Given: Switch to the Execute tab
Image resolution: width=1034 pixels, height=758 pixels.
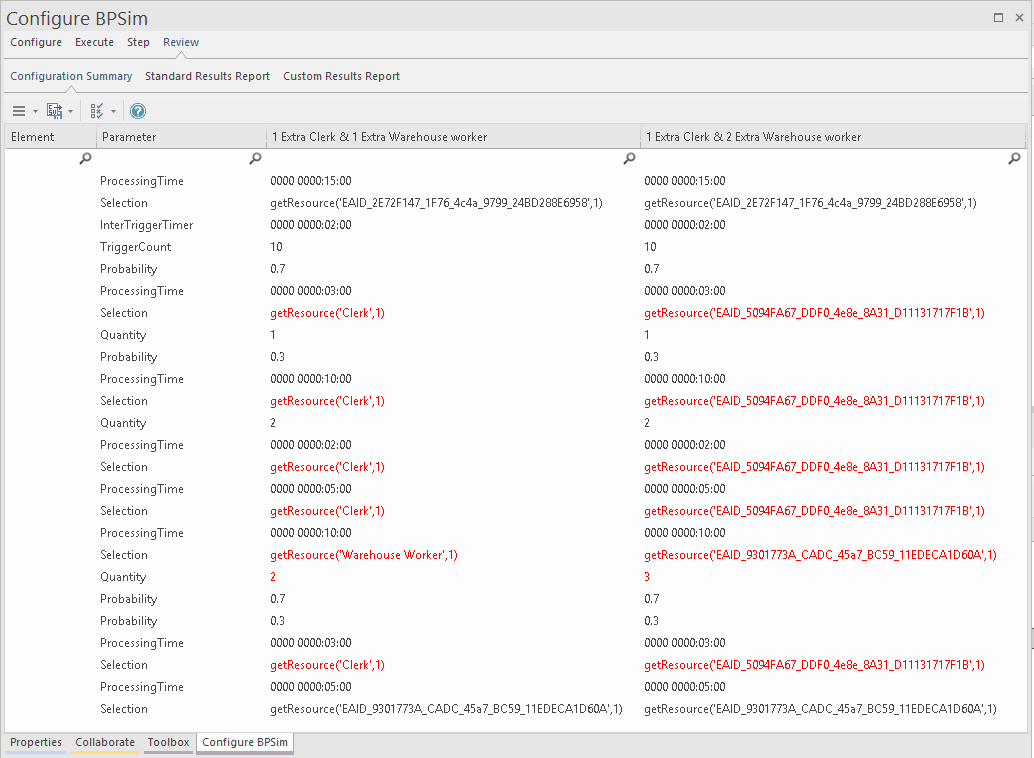Looking at the screenshot, I should 94,42.
